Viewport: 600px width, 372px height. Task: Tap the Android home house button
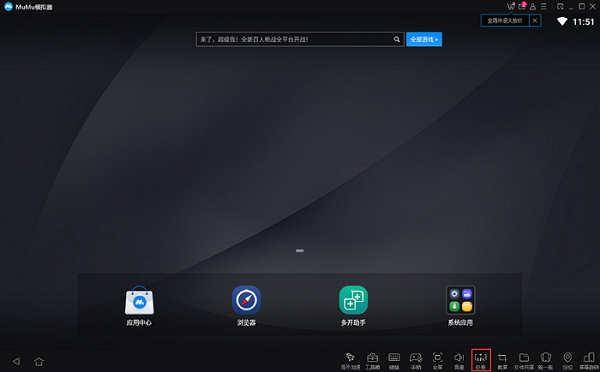(x=39, y=361)
